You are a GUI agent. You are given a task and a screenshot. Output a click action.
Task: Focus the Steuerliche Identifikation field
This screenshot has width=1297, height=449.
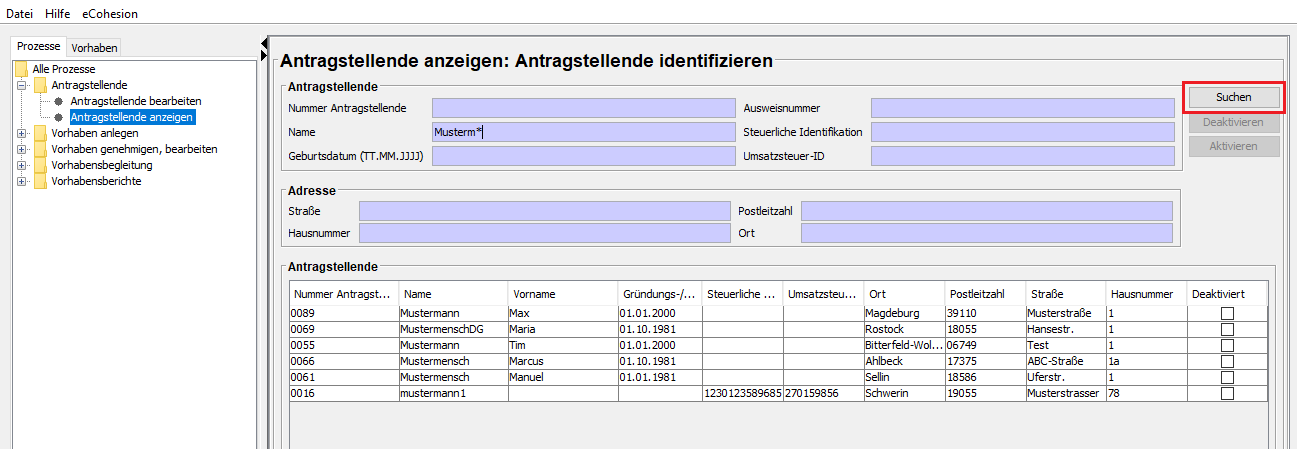(1022, 132)
